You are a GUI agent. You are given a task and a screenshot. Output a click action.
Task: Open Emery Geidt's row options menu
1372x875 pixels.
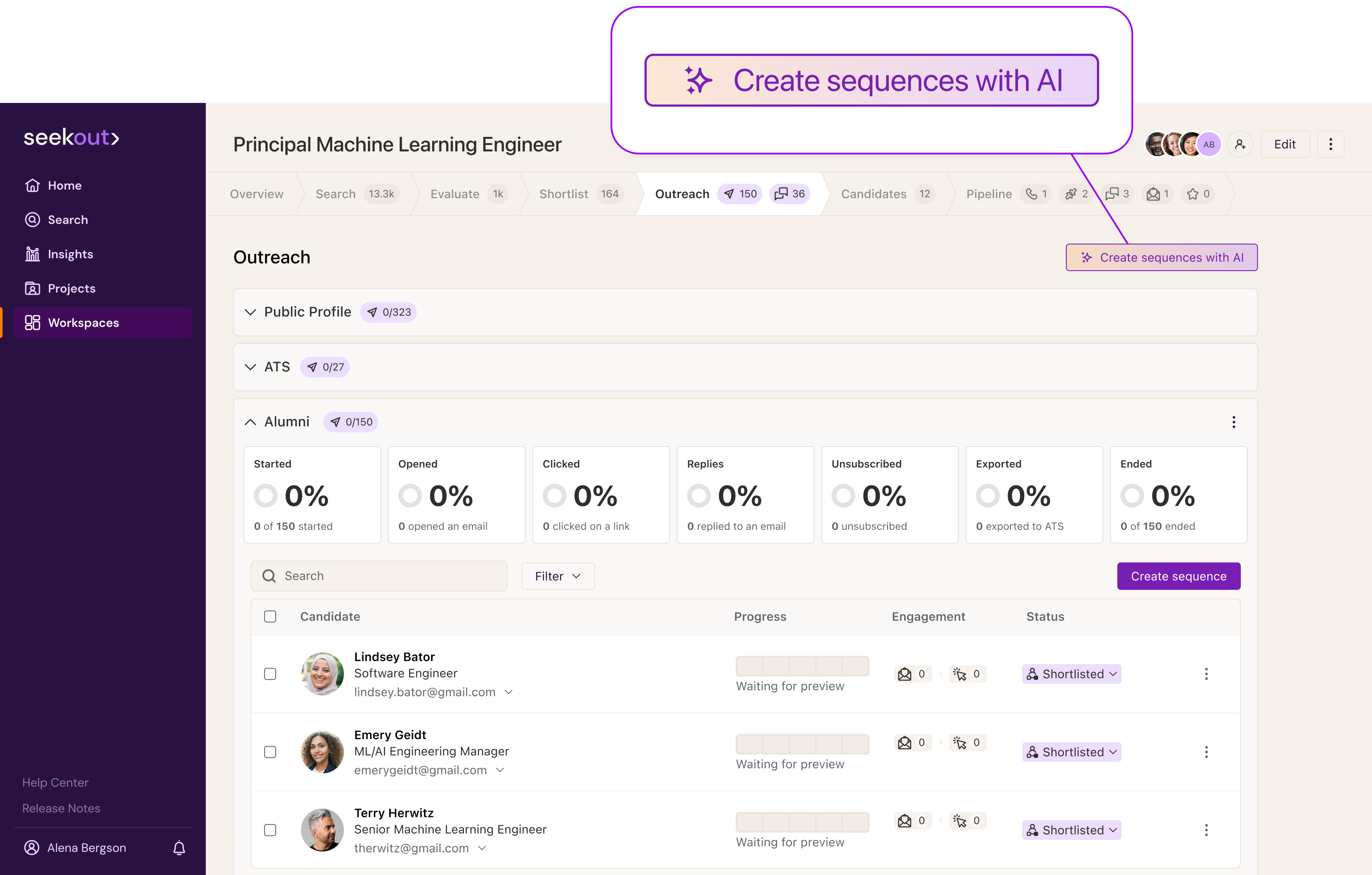(1206, 752)
